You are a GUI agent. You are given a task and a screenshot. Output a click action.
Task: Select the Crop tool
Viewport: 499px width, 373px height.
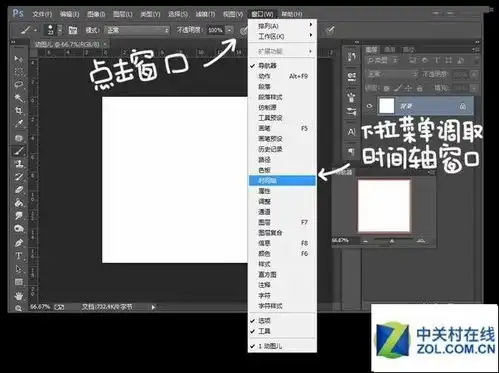click(18, 111)
